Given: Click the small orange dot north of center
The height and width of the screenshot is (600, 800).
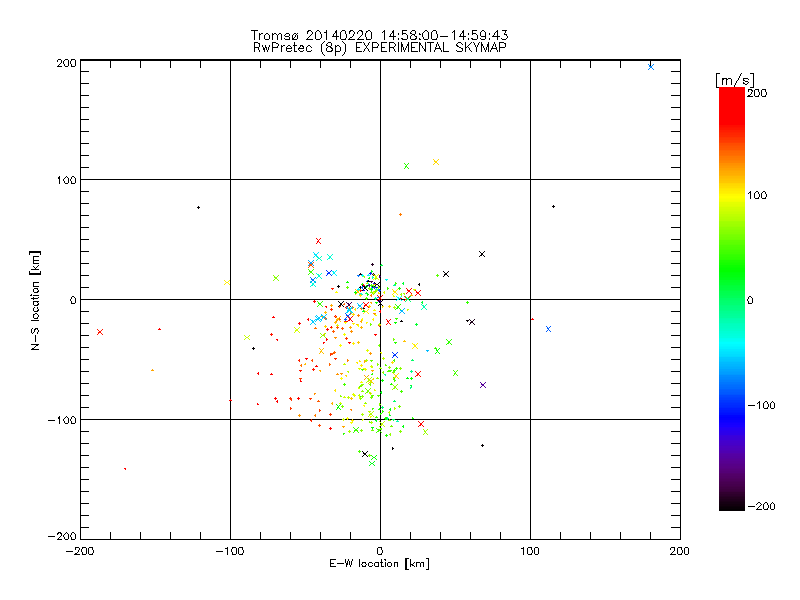Looking at the screenshot, I should tap(401, 215).
